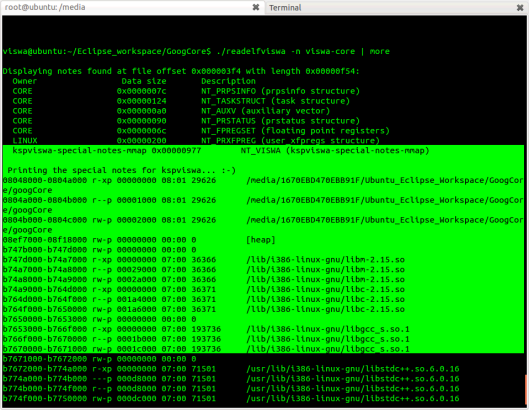Image resolution: width=529 pixels, height=410 pixels.
Task: Close the Terminal tab
Action: (x=520, y=7)
